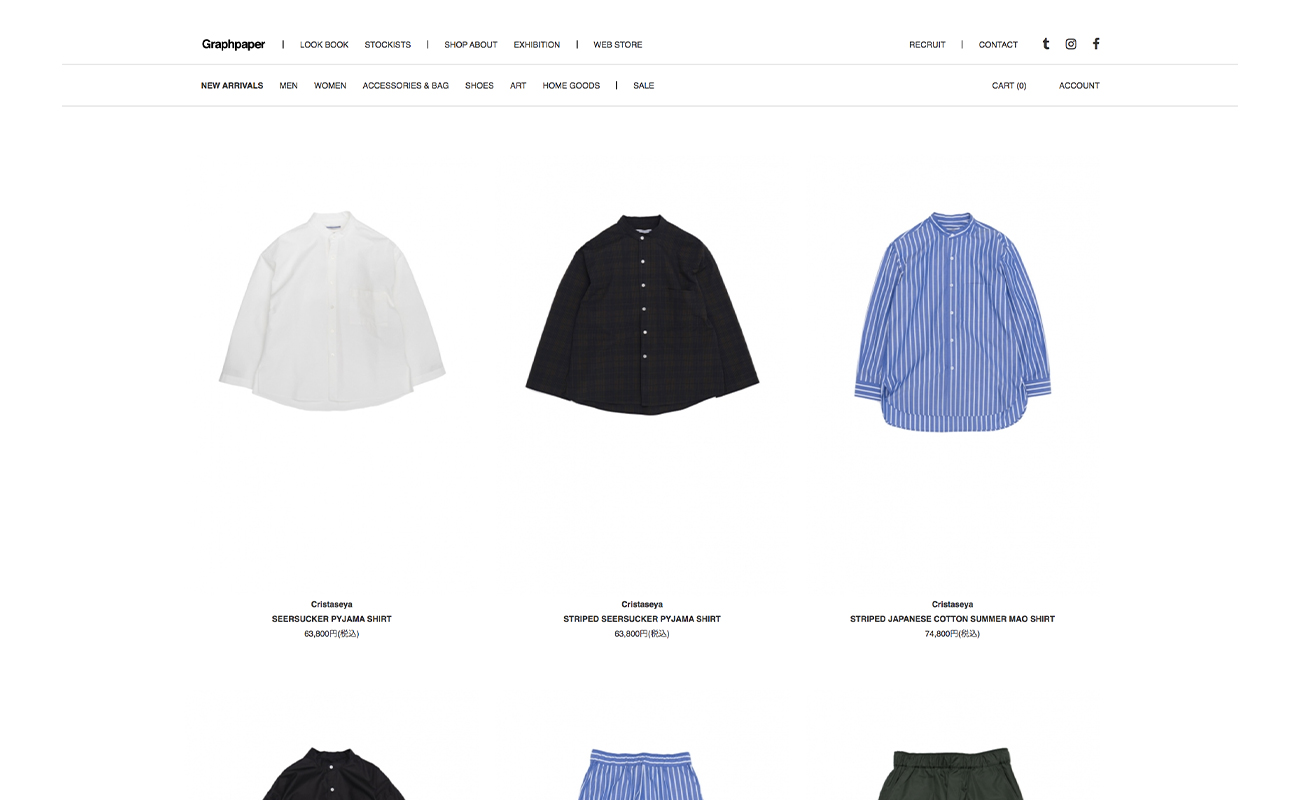The image size is (1300, 800).
Task: Click the Graphpaper logo
Action: pos(233,44)
